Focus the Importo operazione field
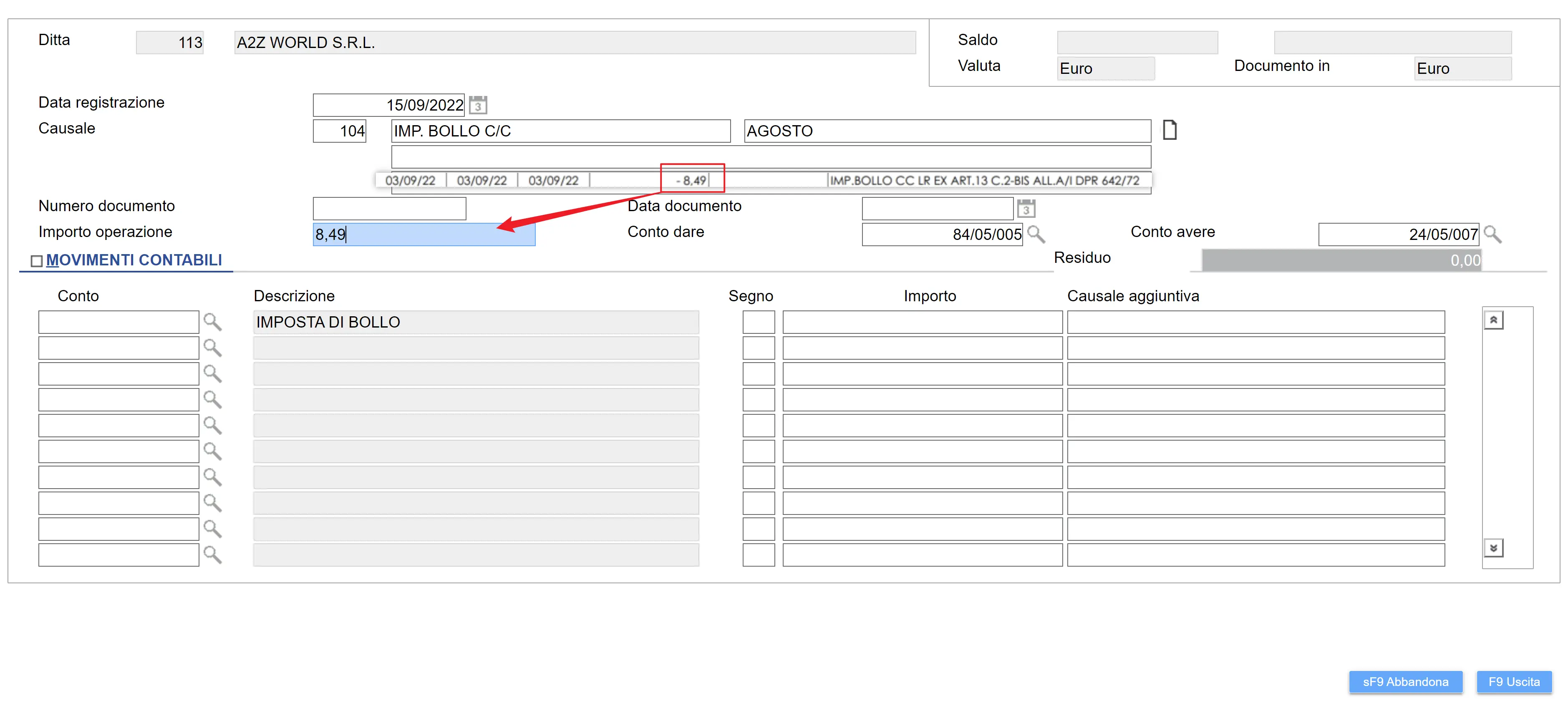 [424, 234]
